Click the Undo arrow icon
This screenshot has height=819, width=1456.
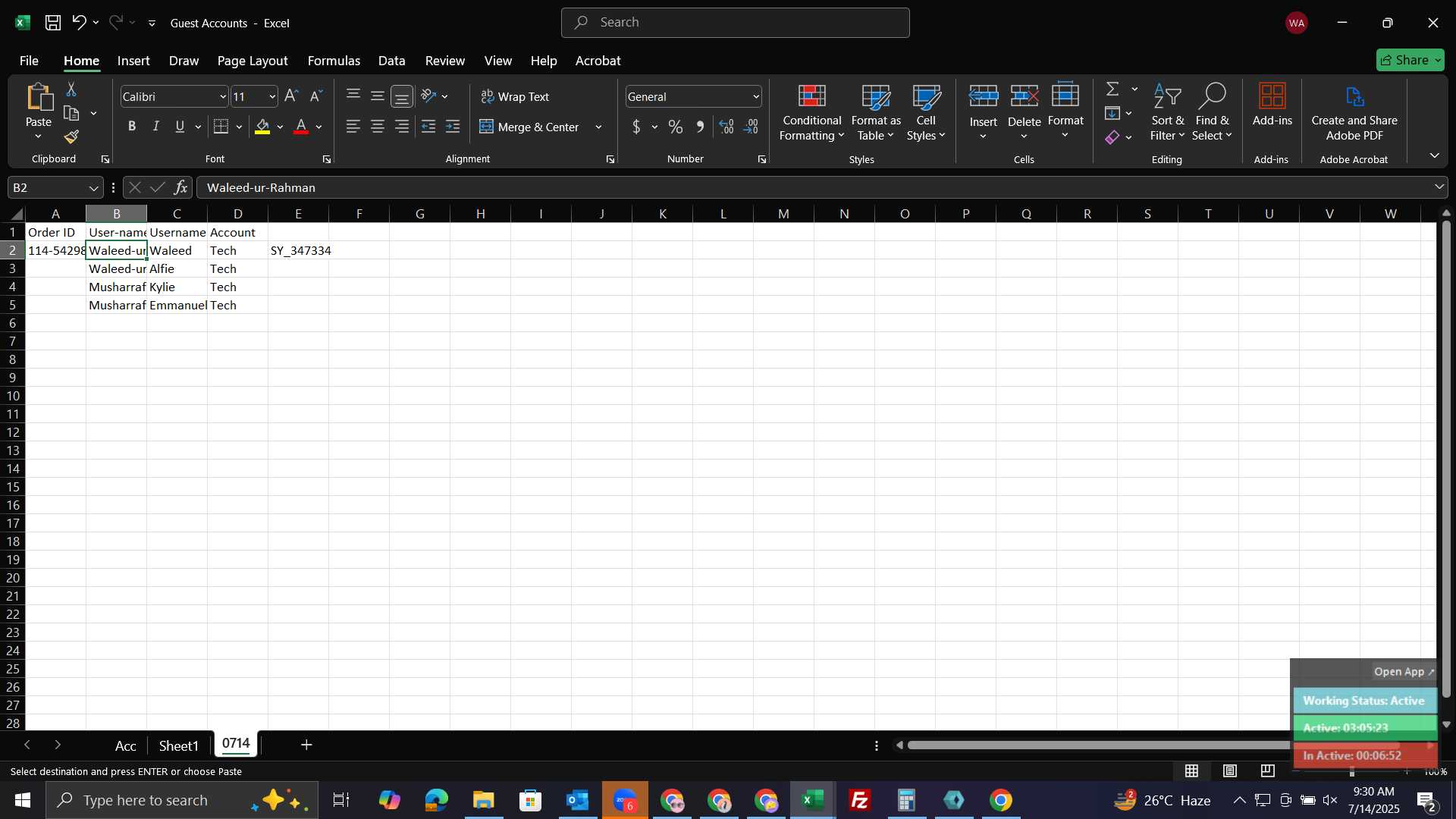click(79, 23)
